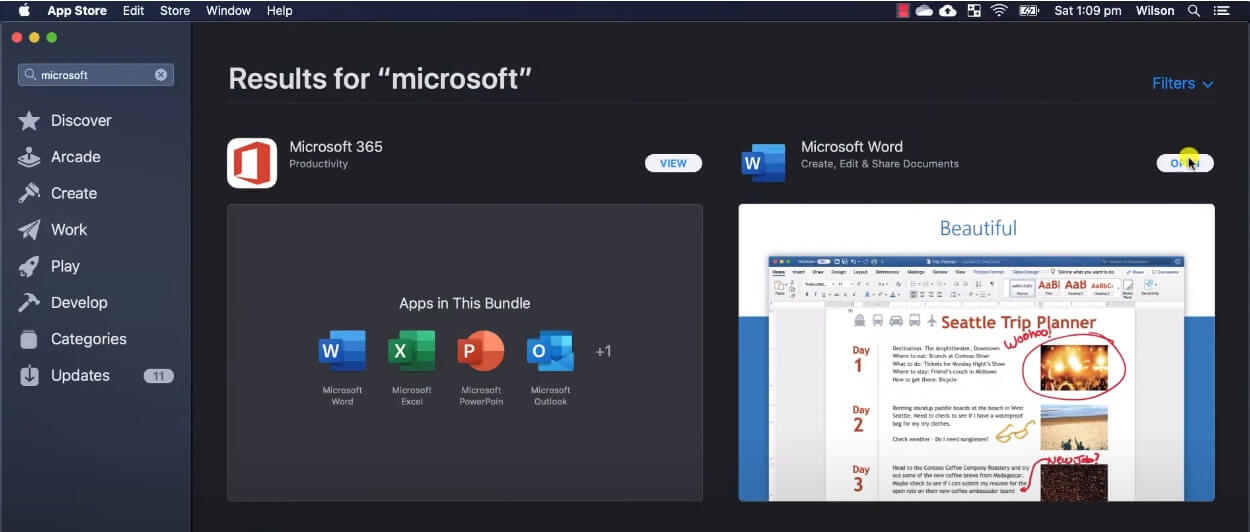Open Spotlight search in the menu bar
This screenshot has height=532, width=1250.
click(1193, 11)
